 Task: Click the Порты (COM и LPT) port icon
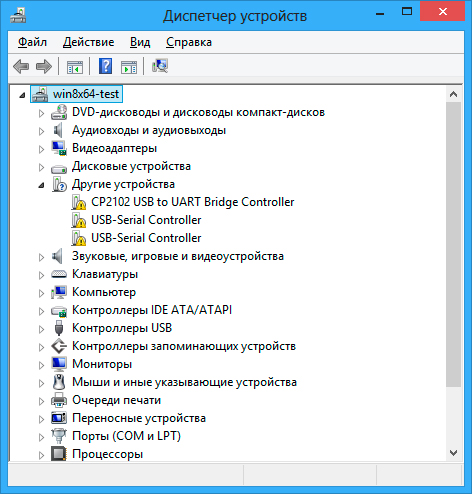tap(59, 436)
